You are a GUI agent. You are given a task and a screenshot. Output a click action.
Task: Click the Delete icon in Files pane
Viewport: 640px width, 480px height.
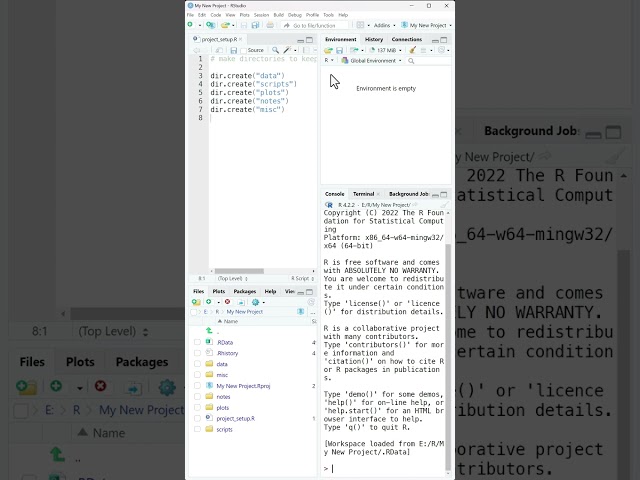point(227,302)
